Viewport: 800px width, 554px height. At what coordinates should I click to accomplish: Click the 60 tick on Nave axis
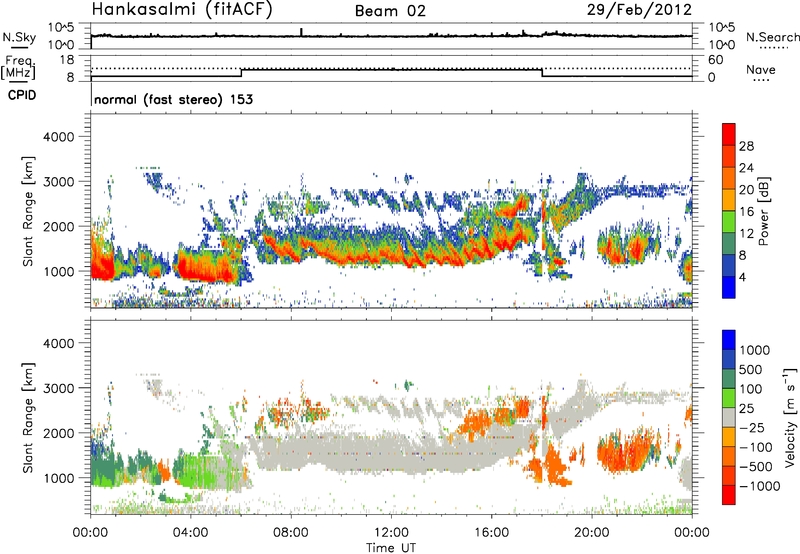pyautogui.click(x=715, y=60)
